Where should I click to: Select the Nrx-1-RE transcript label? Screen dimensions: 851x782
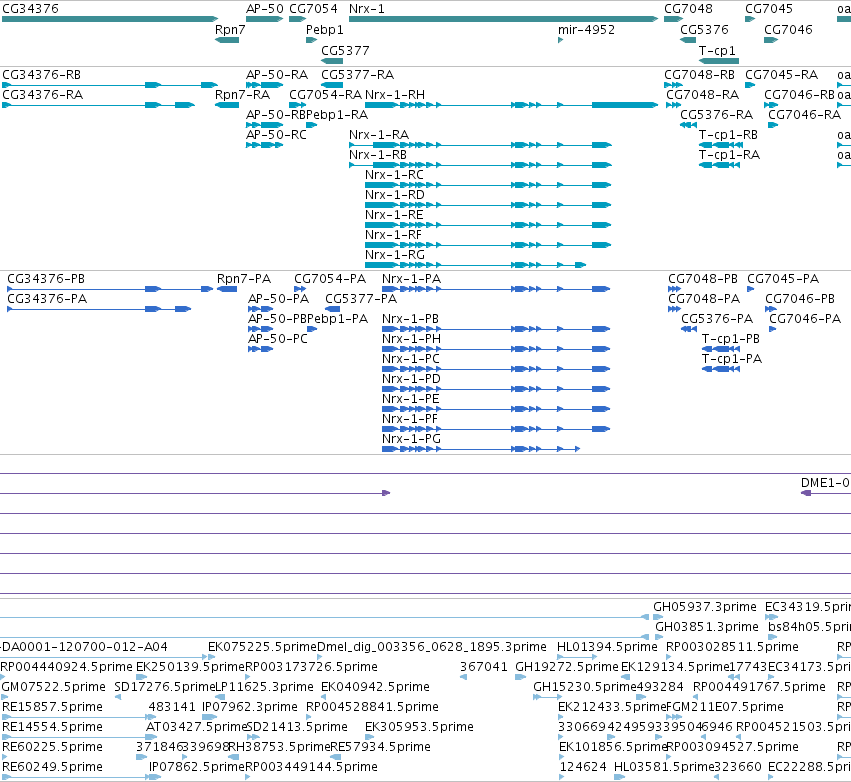(394, 214)
